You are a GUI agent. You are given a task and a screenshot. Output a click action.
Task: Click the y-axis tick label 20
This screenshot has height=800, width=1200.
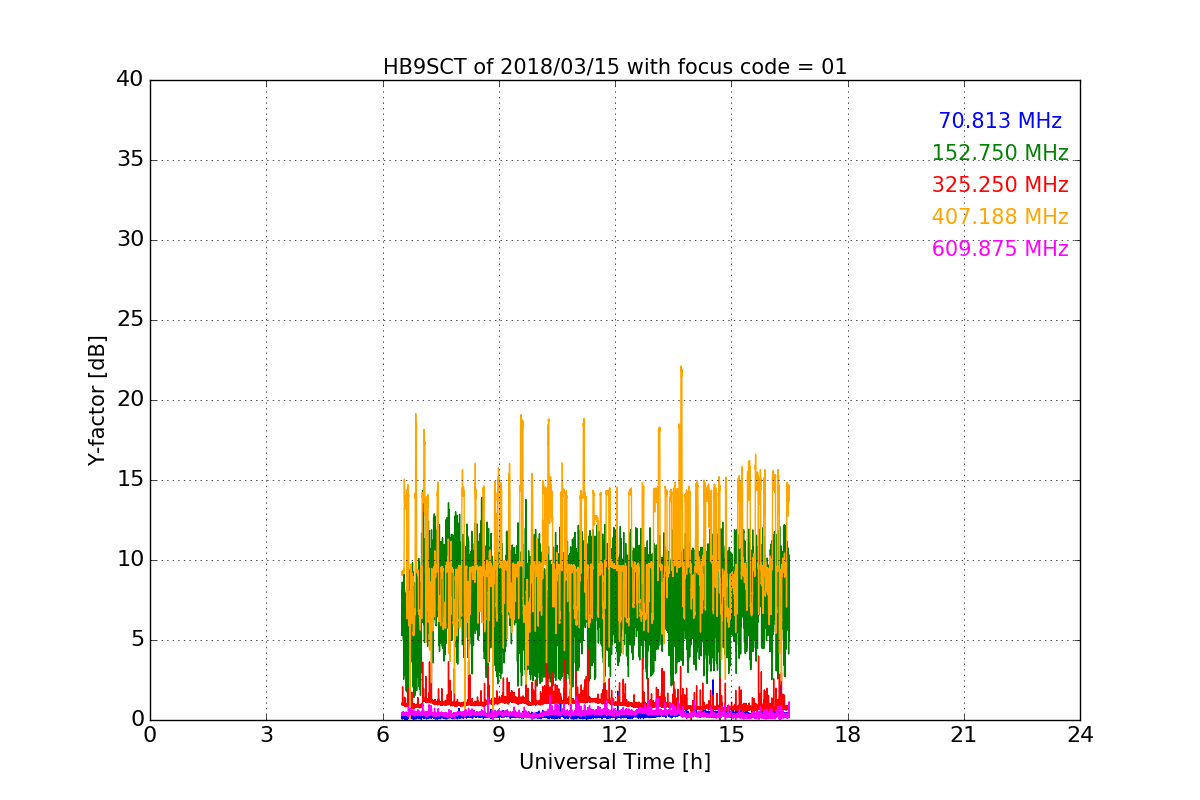[x=129, y=400]
